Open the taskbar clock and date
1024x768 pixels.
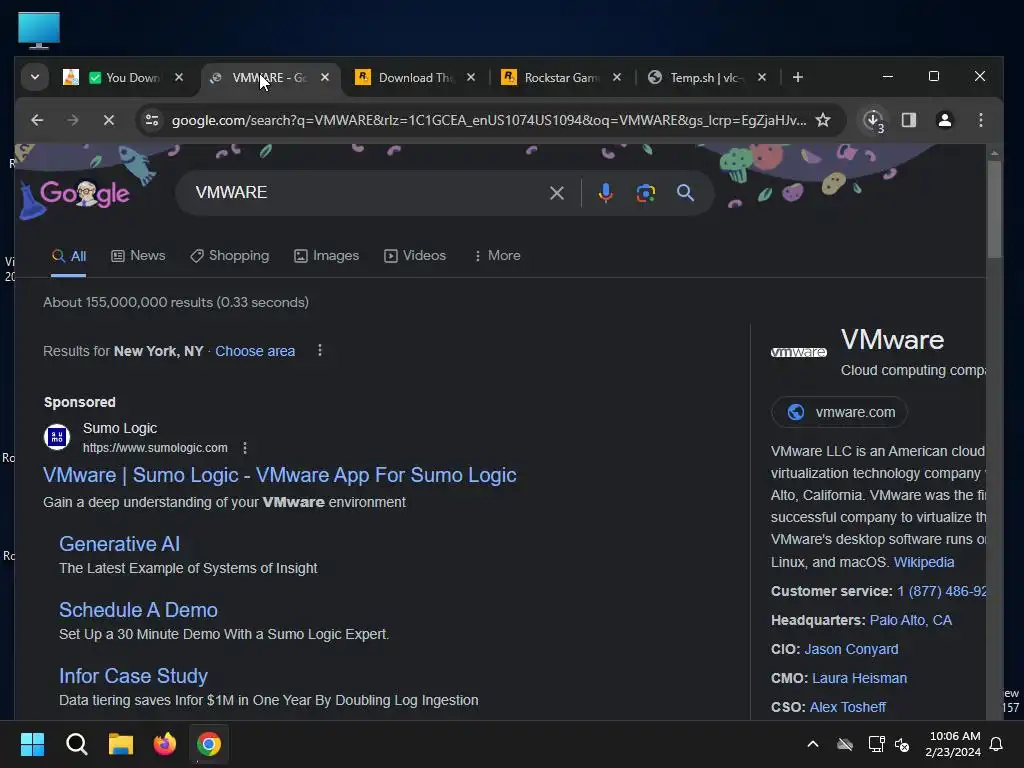(x=953, y=744)
